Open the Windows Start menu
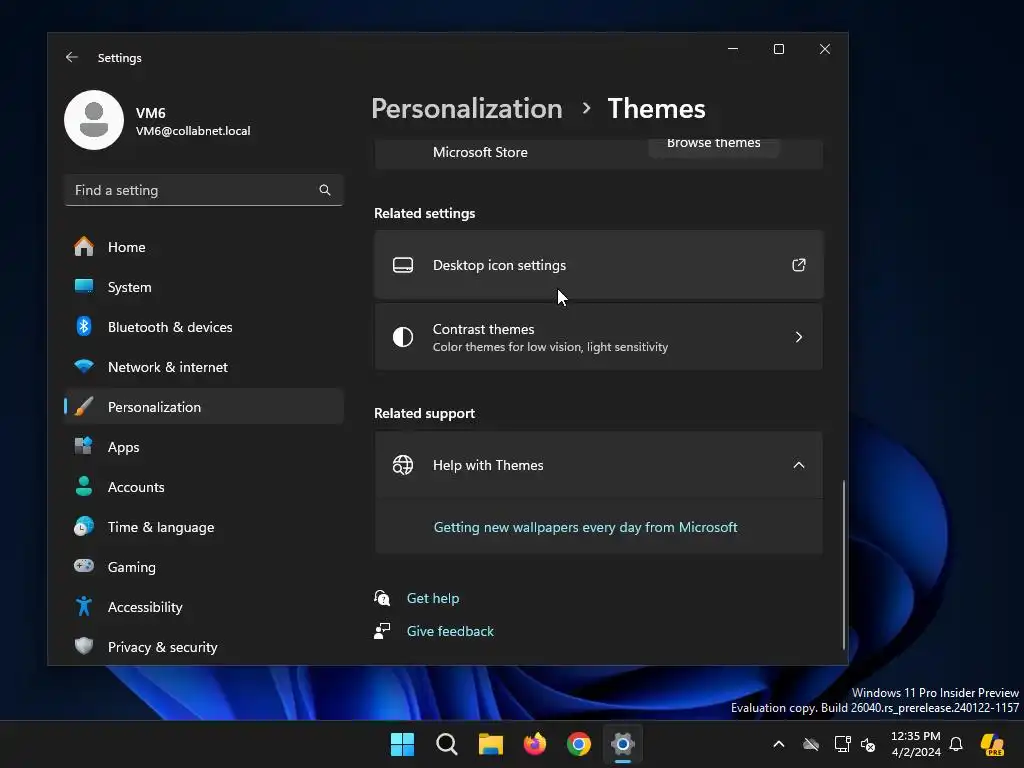This screenshot has width=1024, height=768. coord(402,744)
